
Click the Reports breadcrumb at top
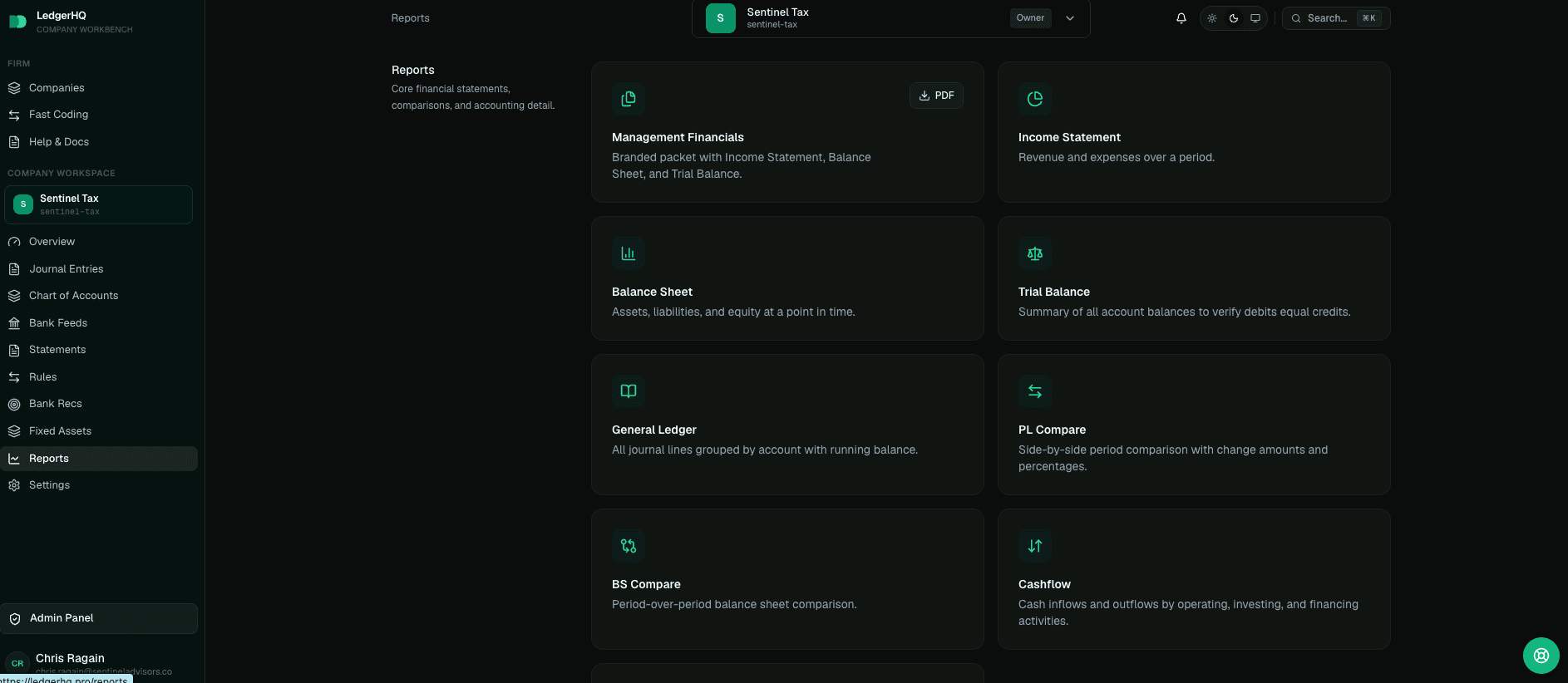pyautogui.click(x=411, y=18)
